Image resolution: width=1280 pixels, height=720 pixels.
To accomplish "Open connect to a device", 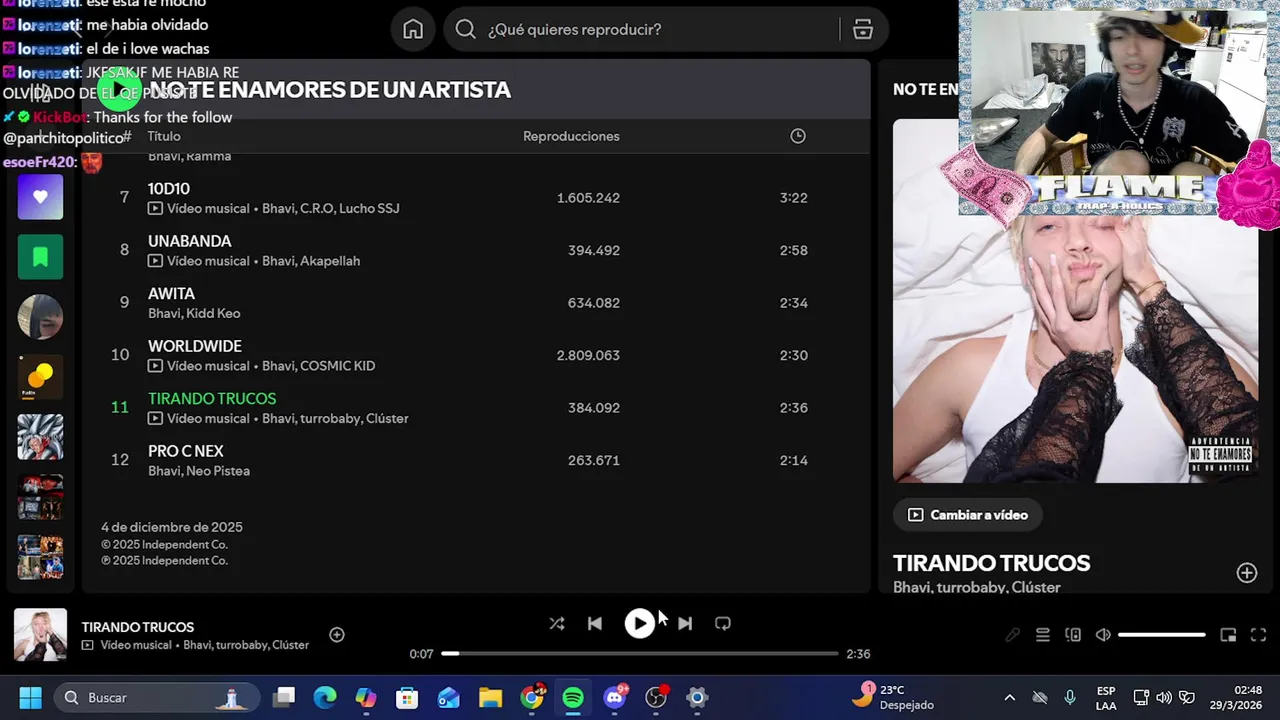I will point(1073,635).
